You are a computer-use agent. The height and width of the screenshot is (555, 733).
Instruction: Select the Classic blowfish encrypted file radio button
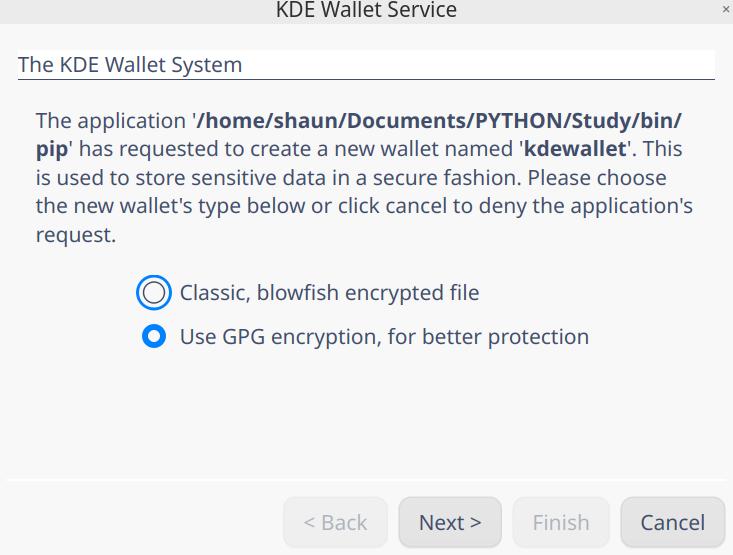pyautogui.click(x=154, y=293)
